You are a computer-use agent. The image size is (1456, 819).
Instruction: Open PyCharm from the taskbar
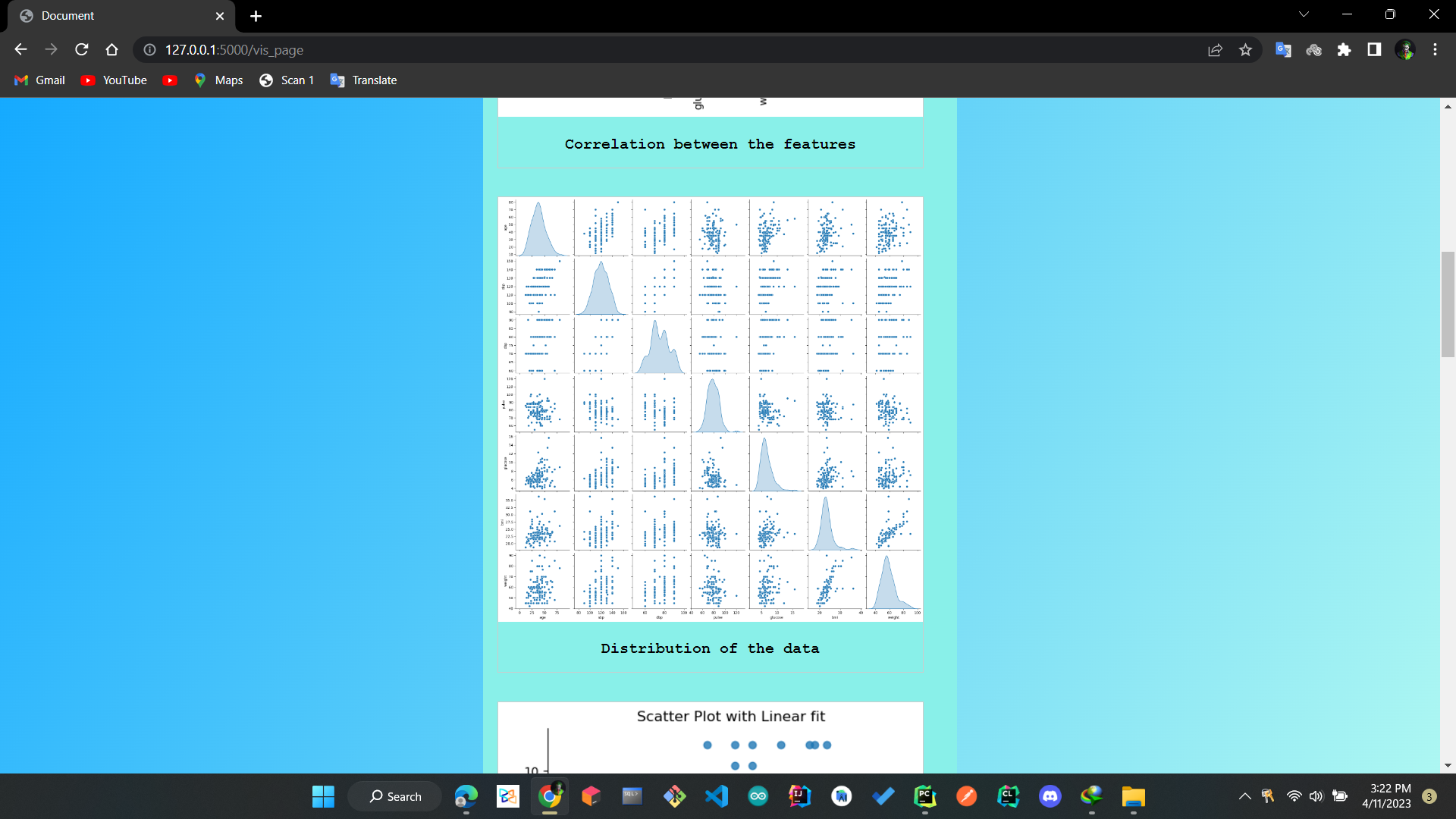pyautogui.click(x=925, y=796)
